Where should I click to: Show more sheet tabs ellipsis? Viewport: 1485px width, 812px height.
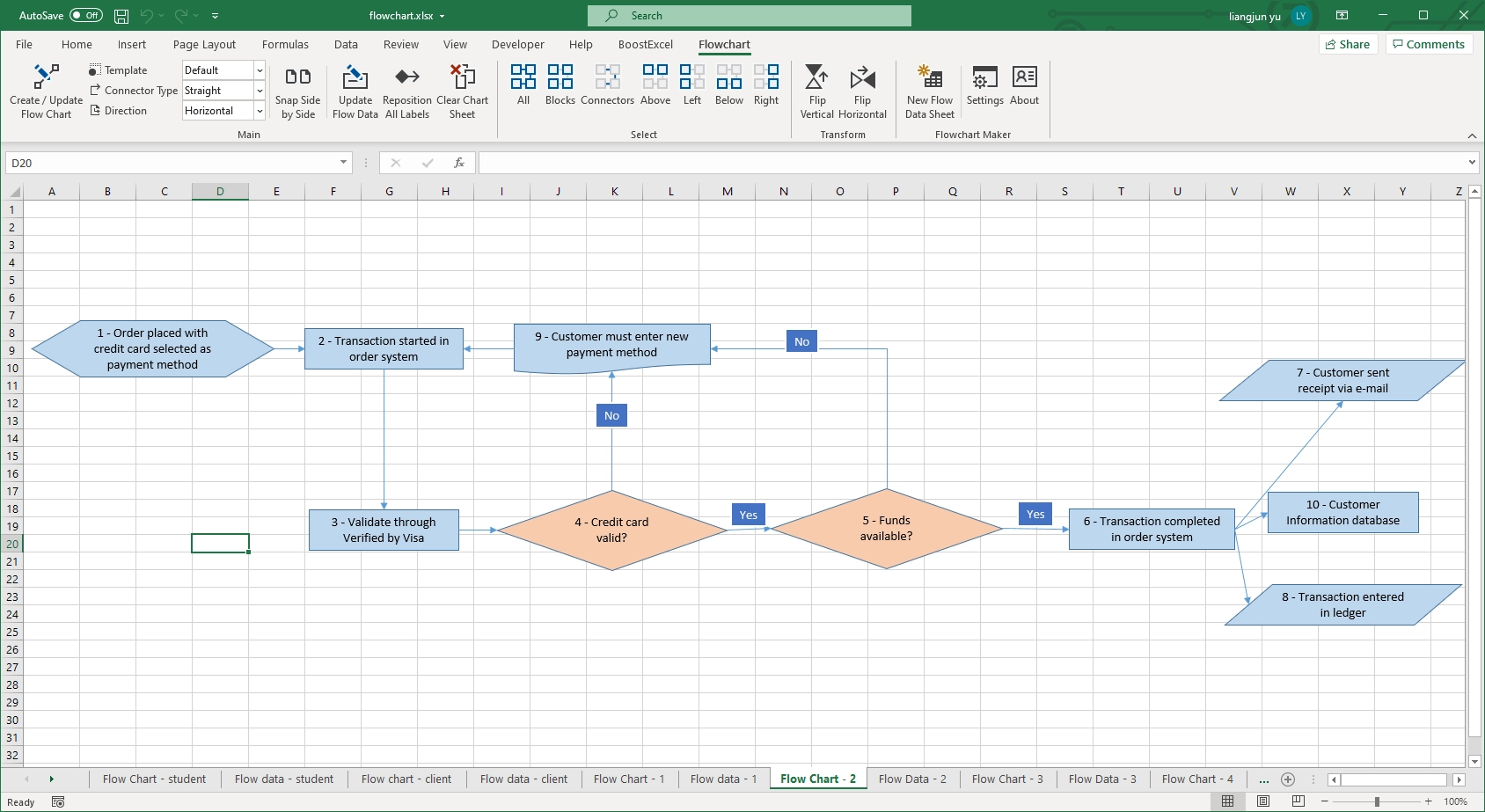pyautogui.click(x=1263, y=779)
